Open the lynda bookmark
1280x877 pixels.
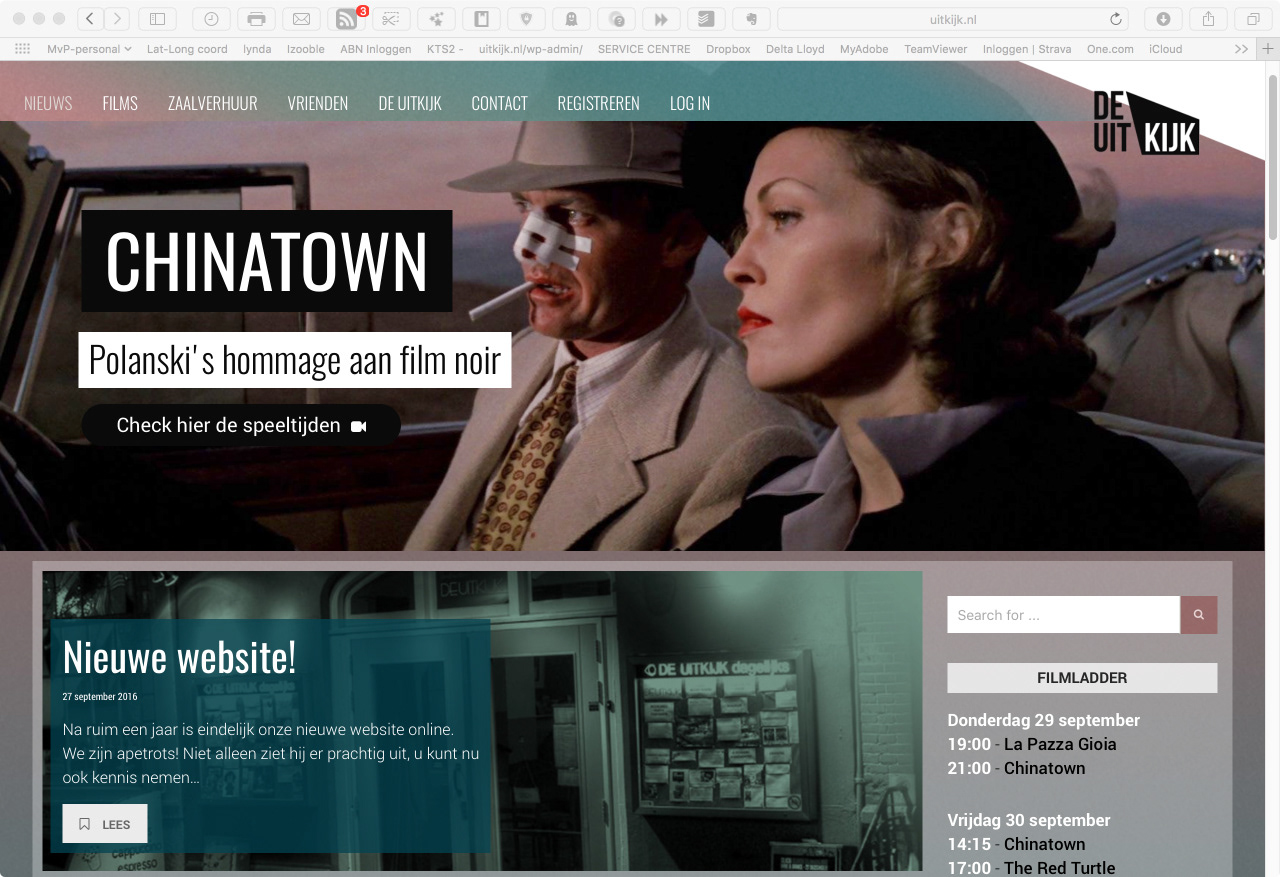[x=257, y=49]
